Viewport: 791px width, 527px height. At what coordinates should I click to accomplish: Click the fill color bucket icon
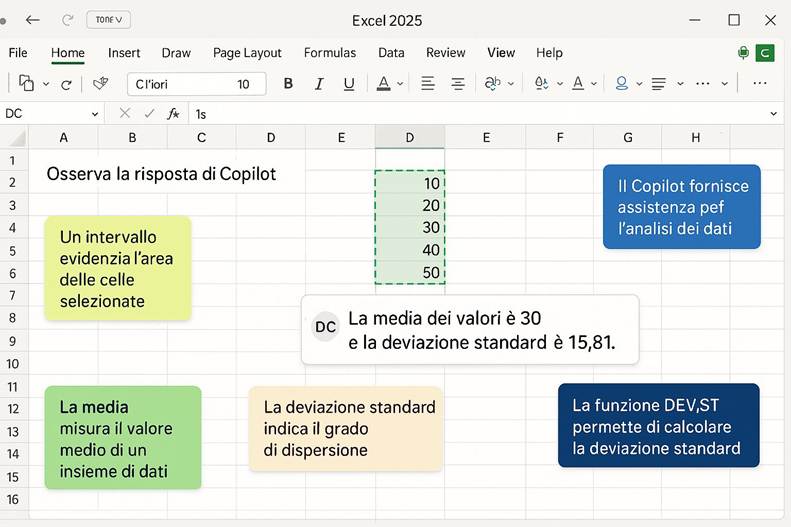(541, 83)
